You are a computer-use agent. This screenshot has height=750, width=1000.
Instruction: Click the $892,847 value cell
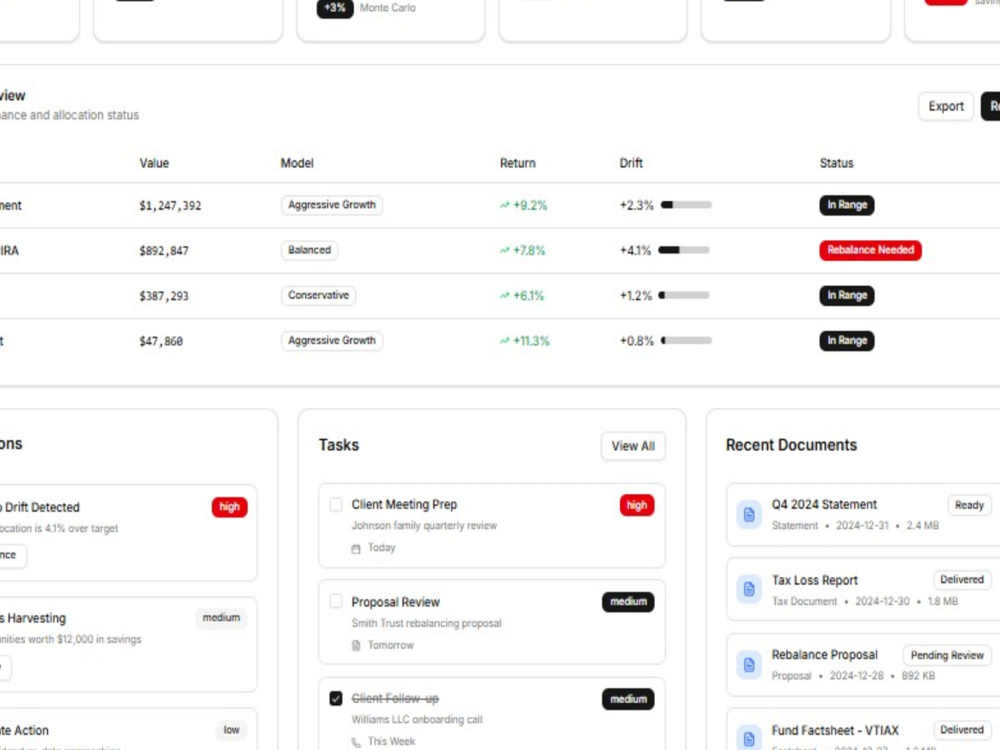pos(164,251)
